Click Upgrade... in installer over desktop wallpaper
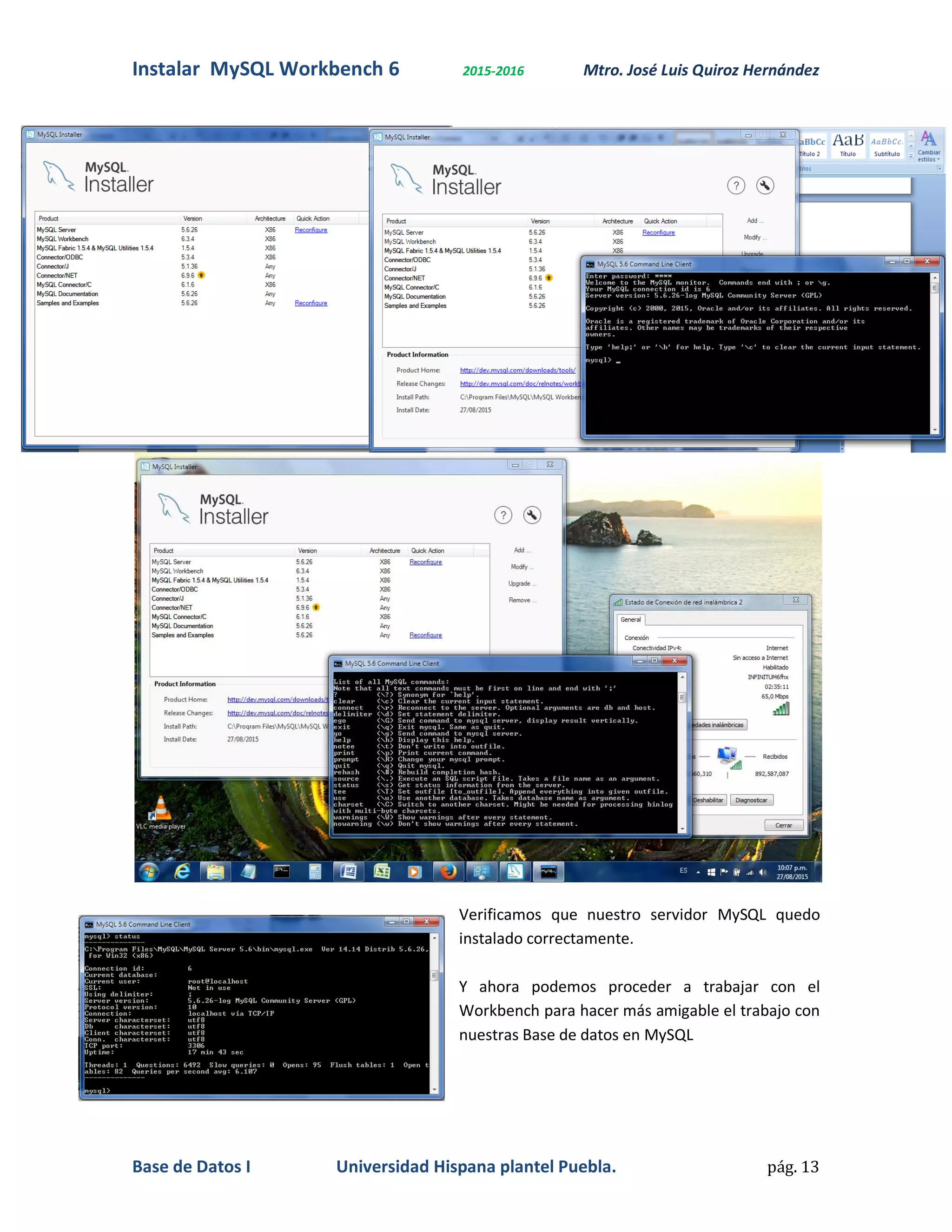 click(522, 584)
